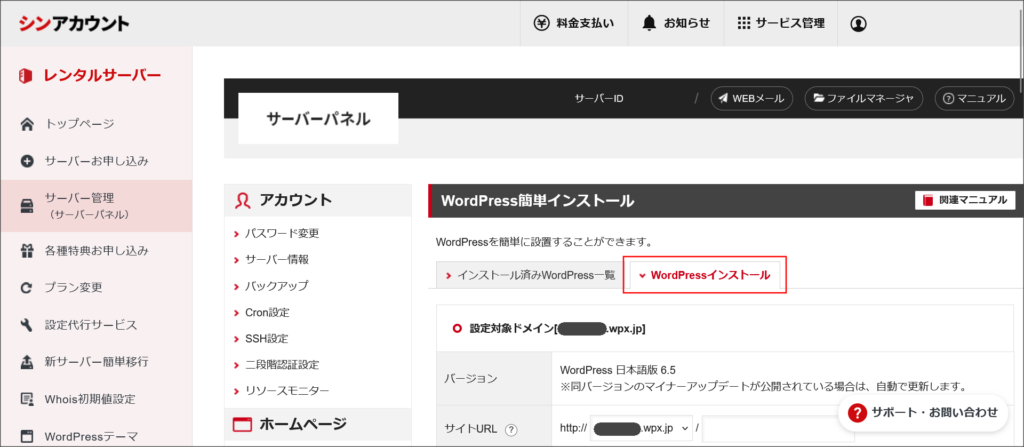
Task: Open パスワード変更 link
Action: pyautogui.click(x=282, y=233)
